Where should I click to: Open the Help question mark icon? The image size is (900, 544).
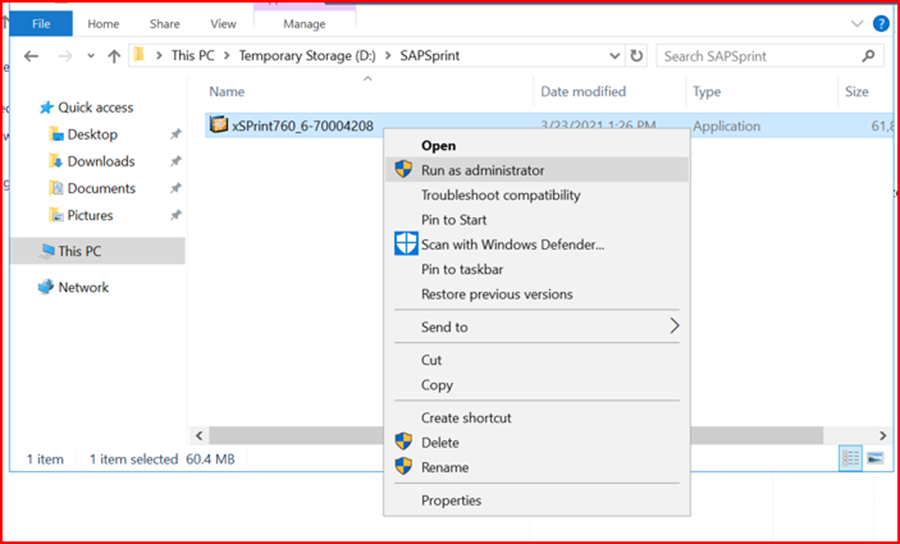880,24
